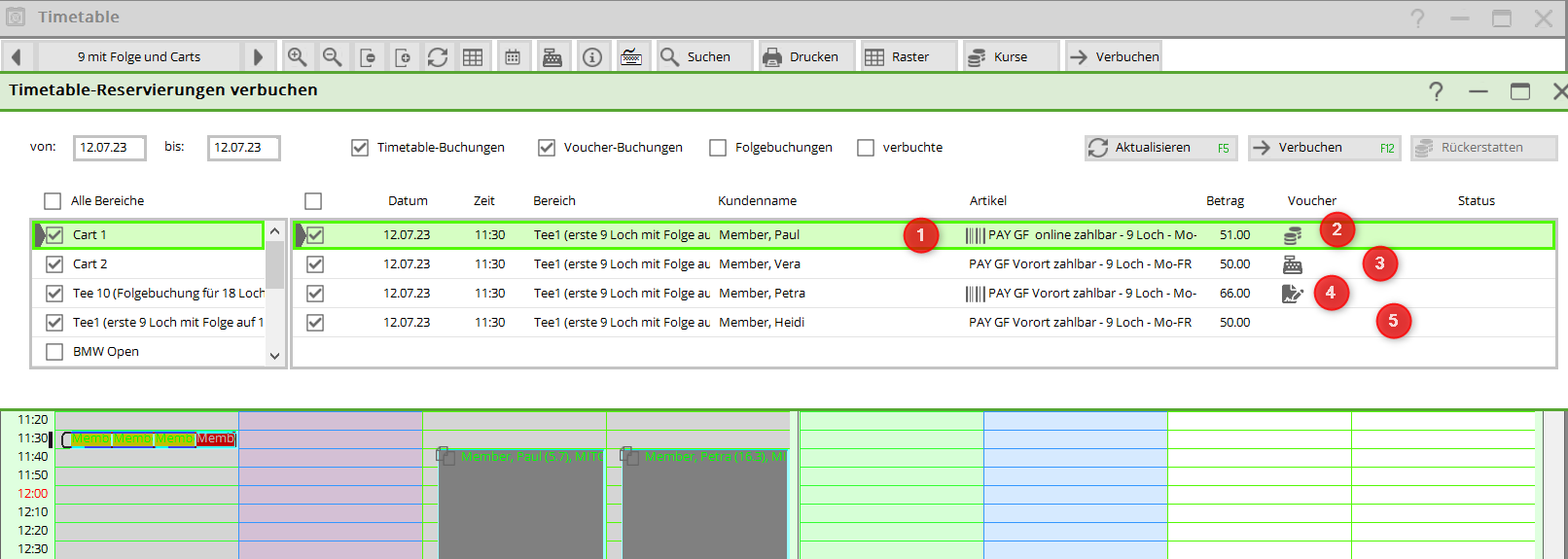Click the 'von' date input field
The image size is (1568, 559).
pos(109,148)
